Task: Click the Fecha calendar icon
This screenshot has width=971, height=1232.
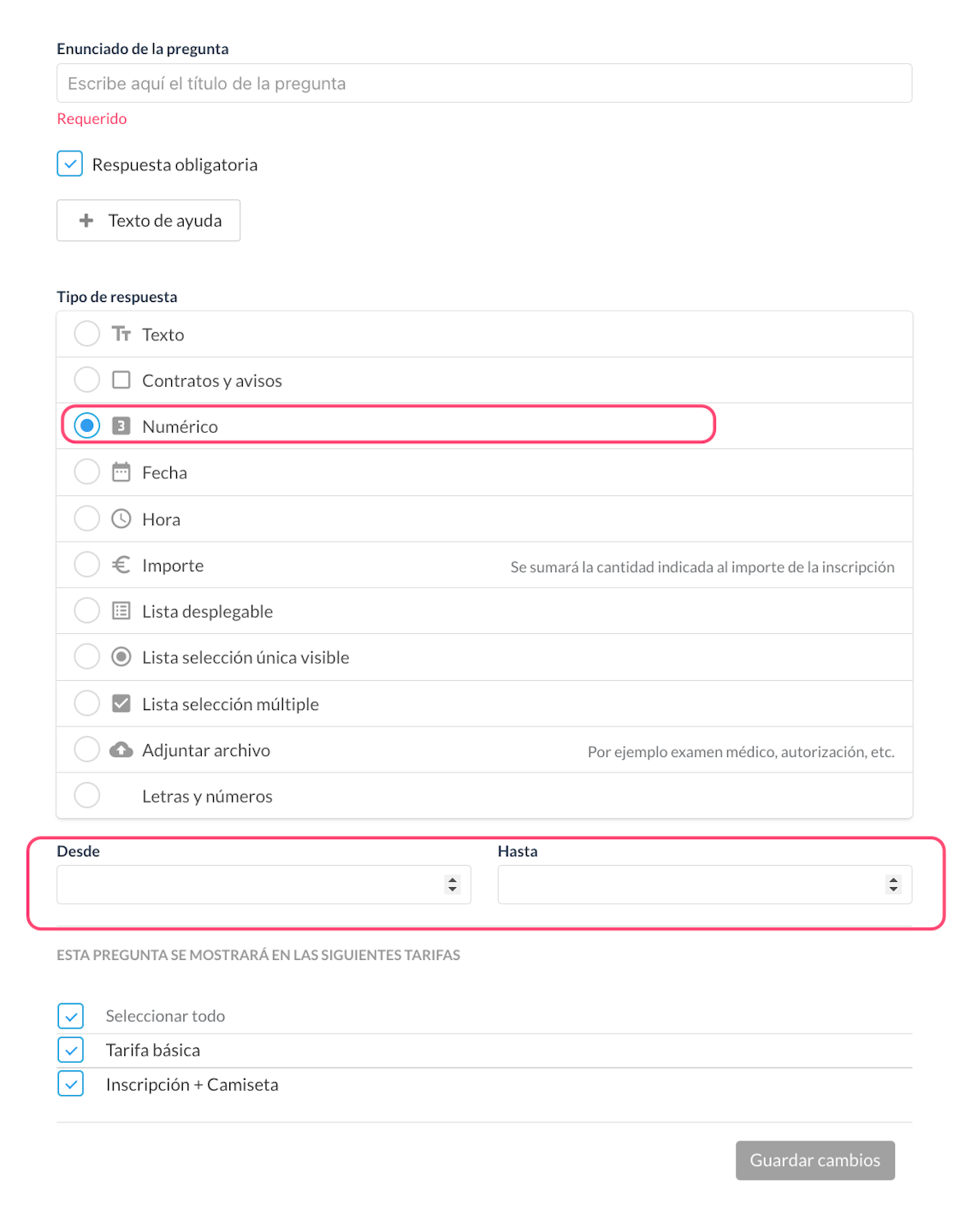Action: coord(121,472)
